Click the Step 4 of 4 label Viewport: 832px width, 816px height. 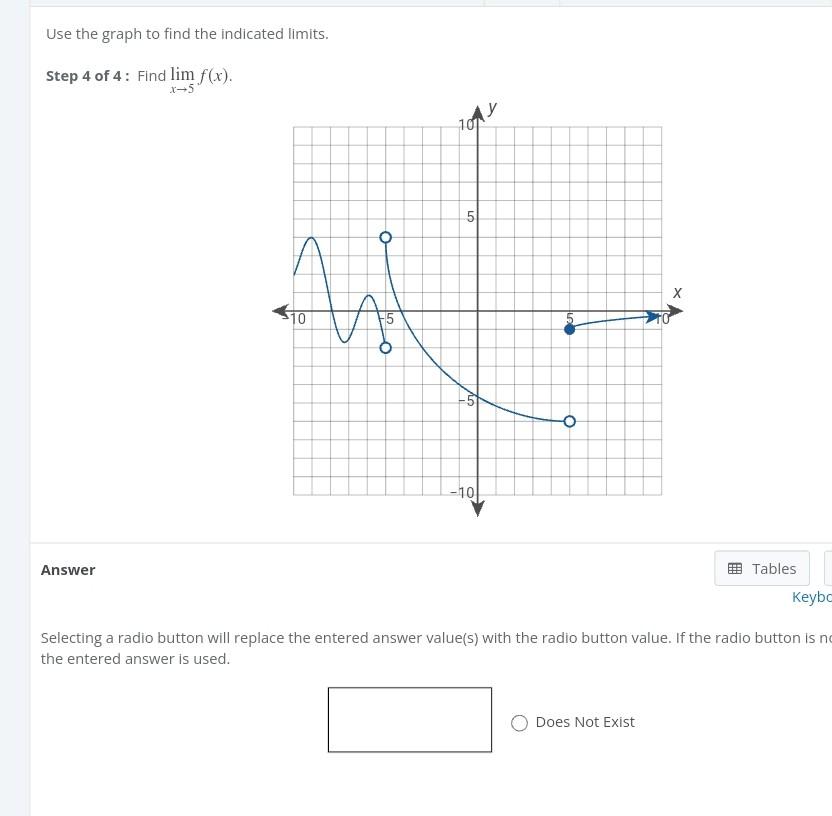click(87, 75)
